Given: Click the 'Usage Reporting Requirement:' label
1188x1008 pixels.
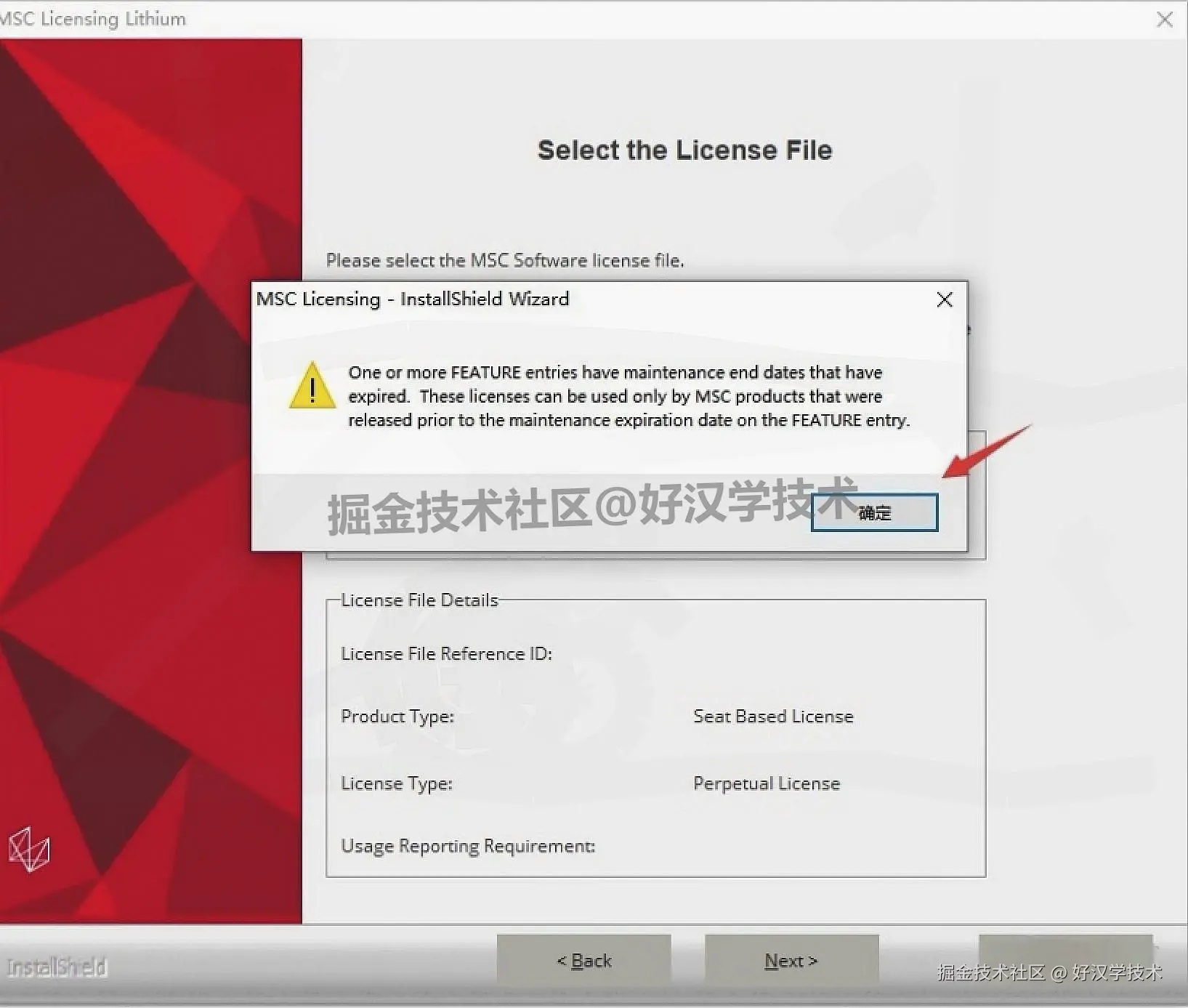Looking at the screenshot, I should coord(468,846).
